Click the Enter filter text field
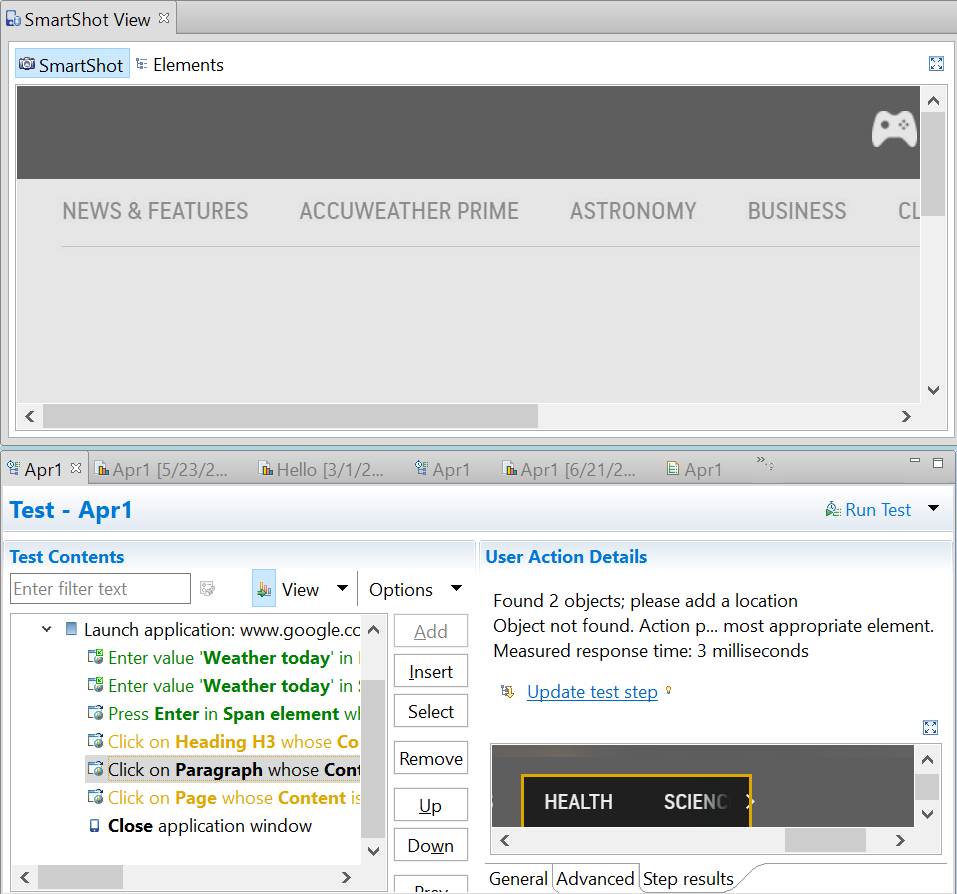 pos(100,589)
